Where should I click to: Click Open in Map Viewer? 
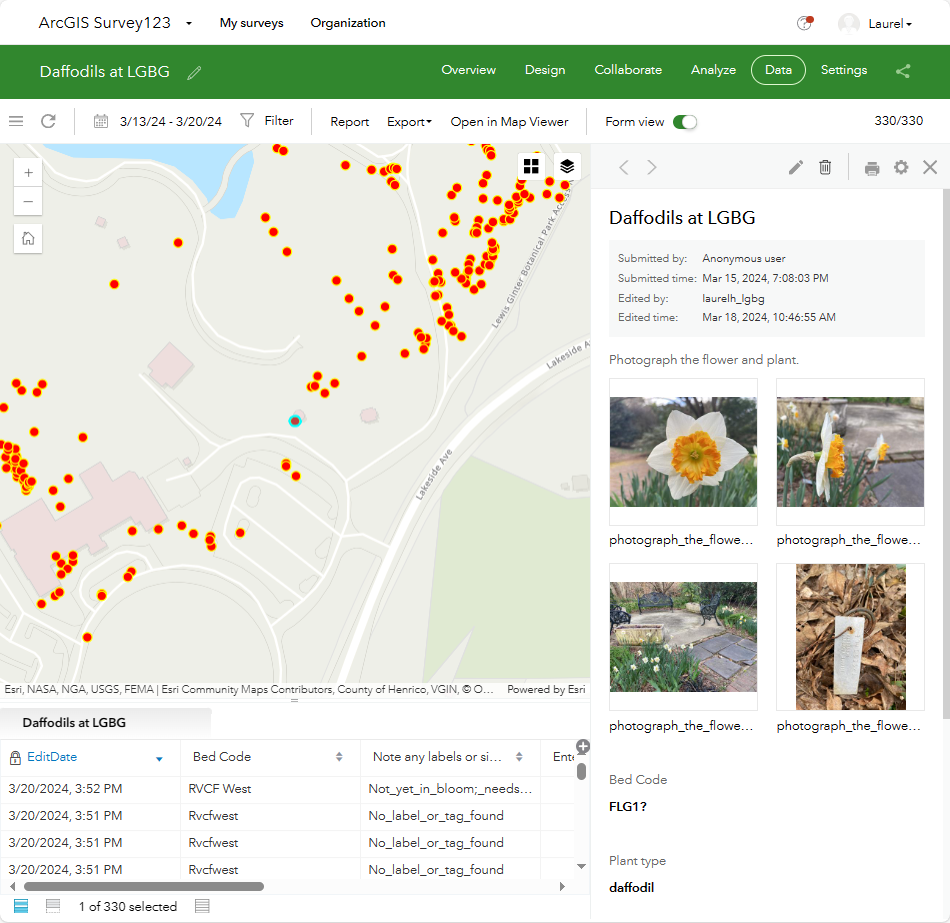tap(509, 121)
